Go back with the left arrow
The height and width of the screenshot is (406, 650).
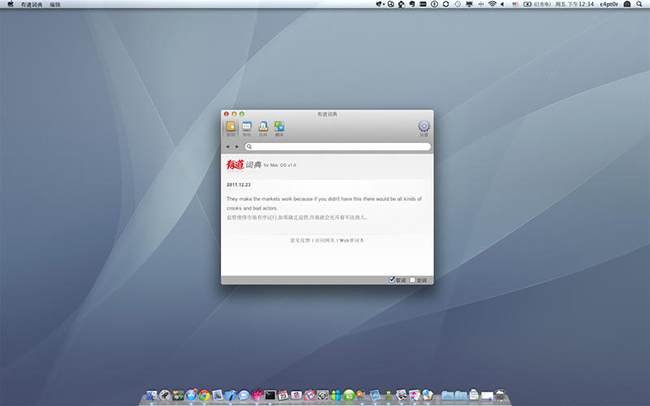click(227, 147)
